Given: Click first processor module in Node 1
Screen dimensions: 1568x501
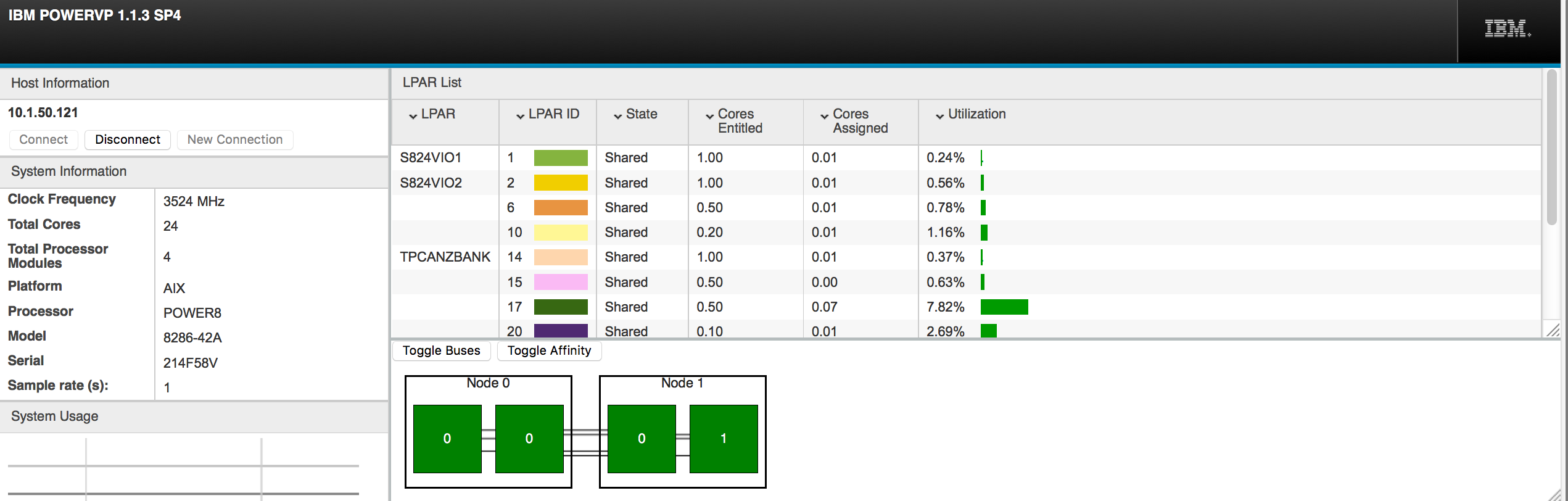Looking at the screenshot, I should 642,439.
